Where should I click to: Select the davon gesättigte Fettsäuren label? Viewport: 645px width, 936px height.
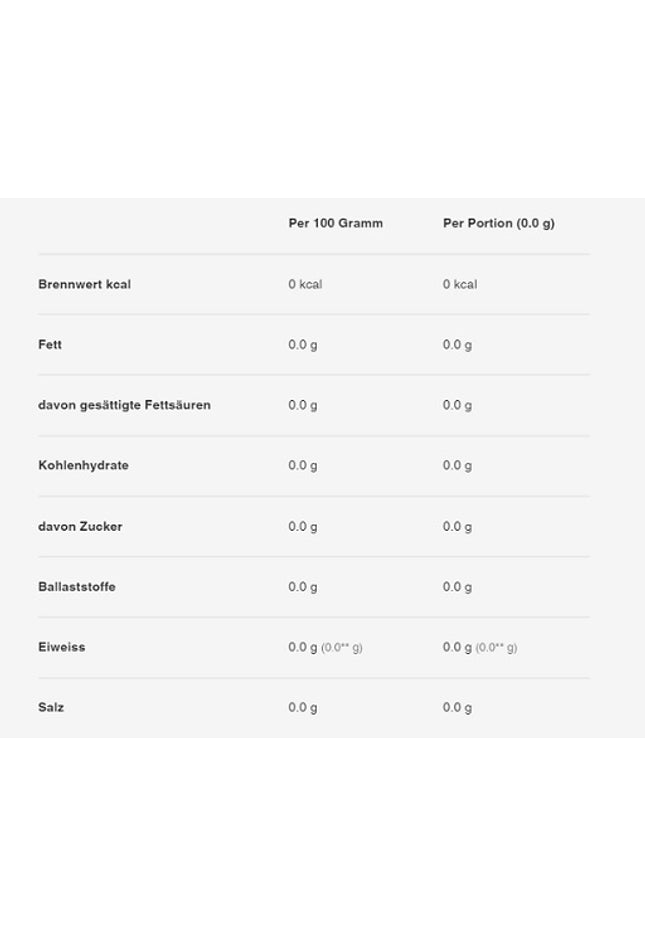point(124,405)
